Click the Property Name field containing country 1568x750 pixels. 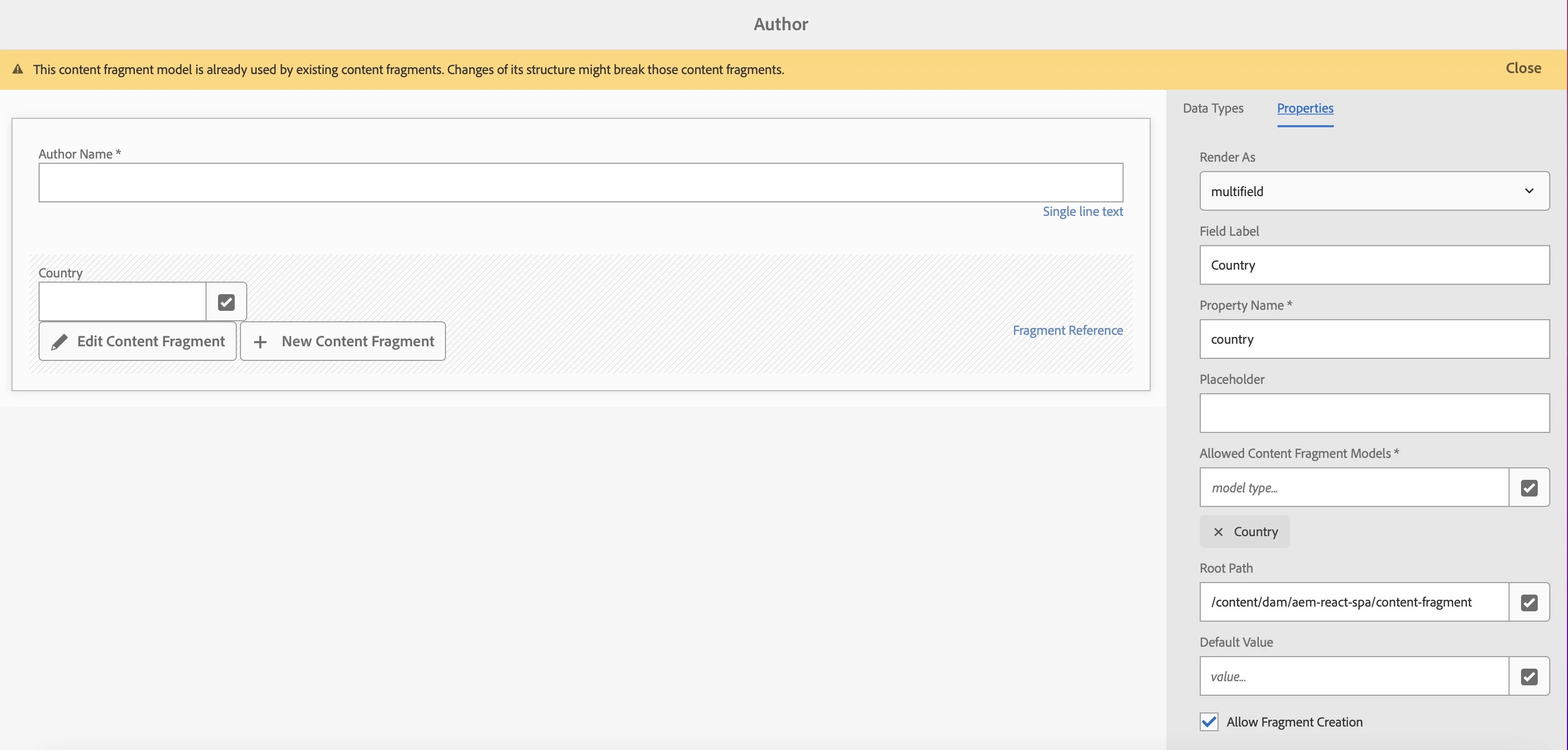(1374, 339)
